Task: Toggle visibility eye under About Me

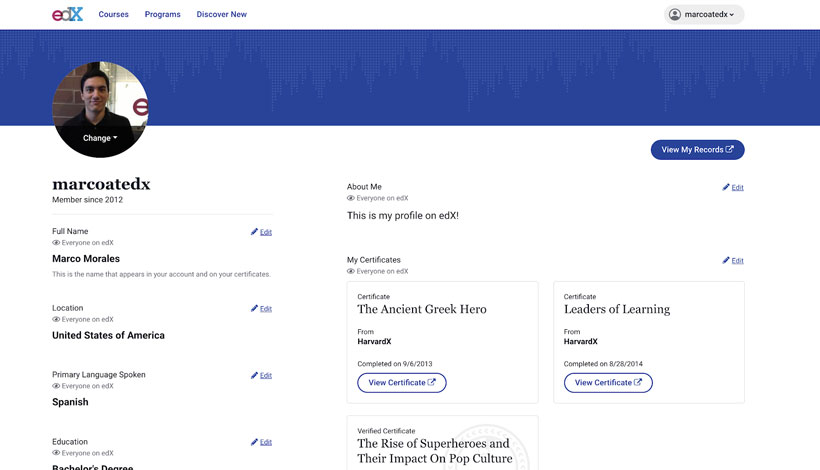Action: [x=351, y=198]
